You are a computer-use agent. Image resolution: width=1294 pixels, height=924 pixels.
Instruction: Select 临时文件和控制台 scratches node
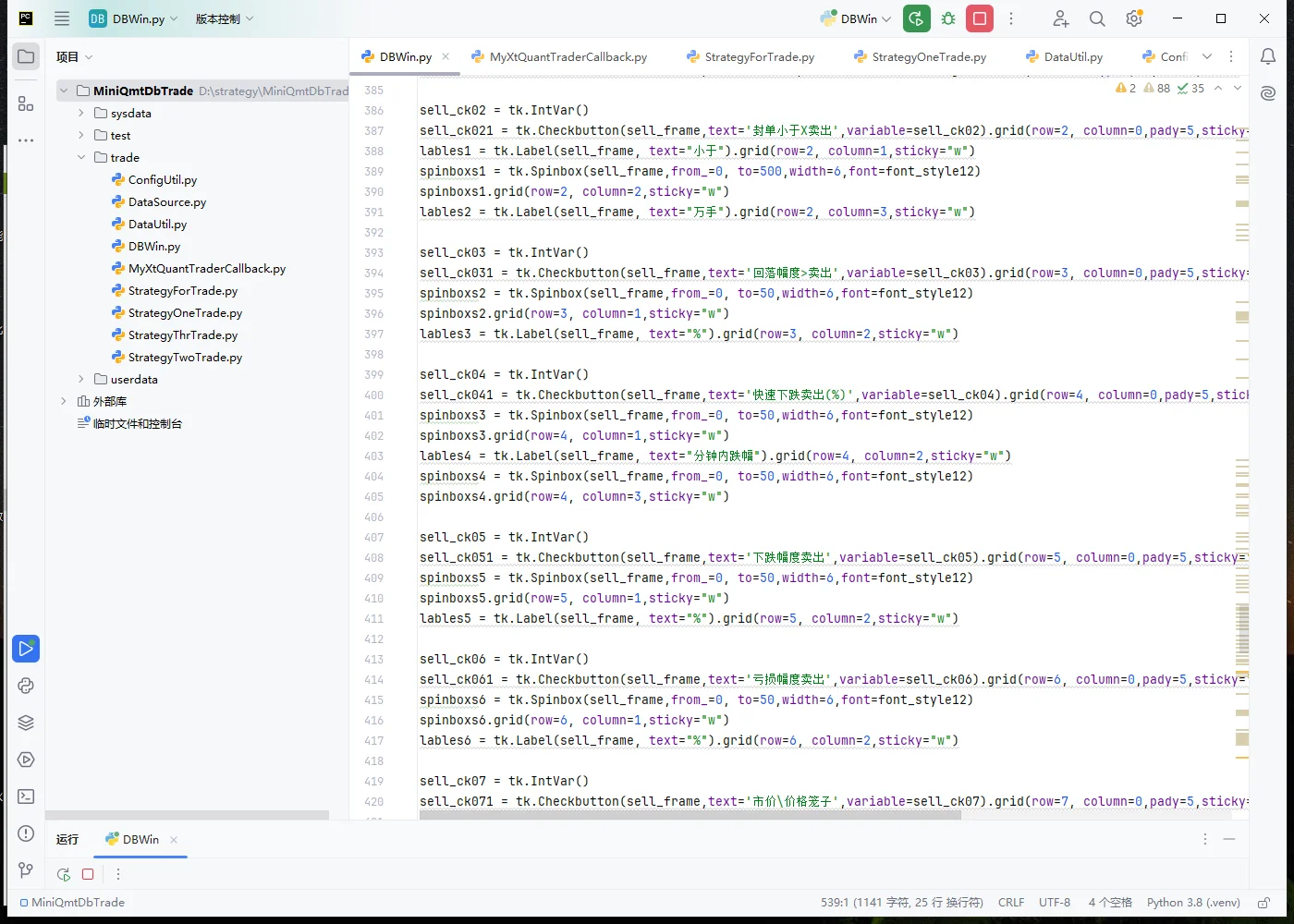137,423
